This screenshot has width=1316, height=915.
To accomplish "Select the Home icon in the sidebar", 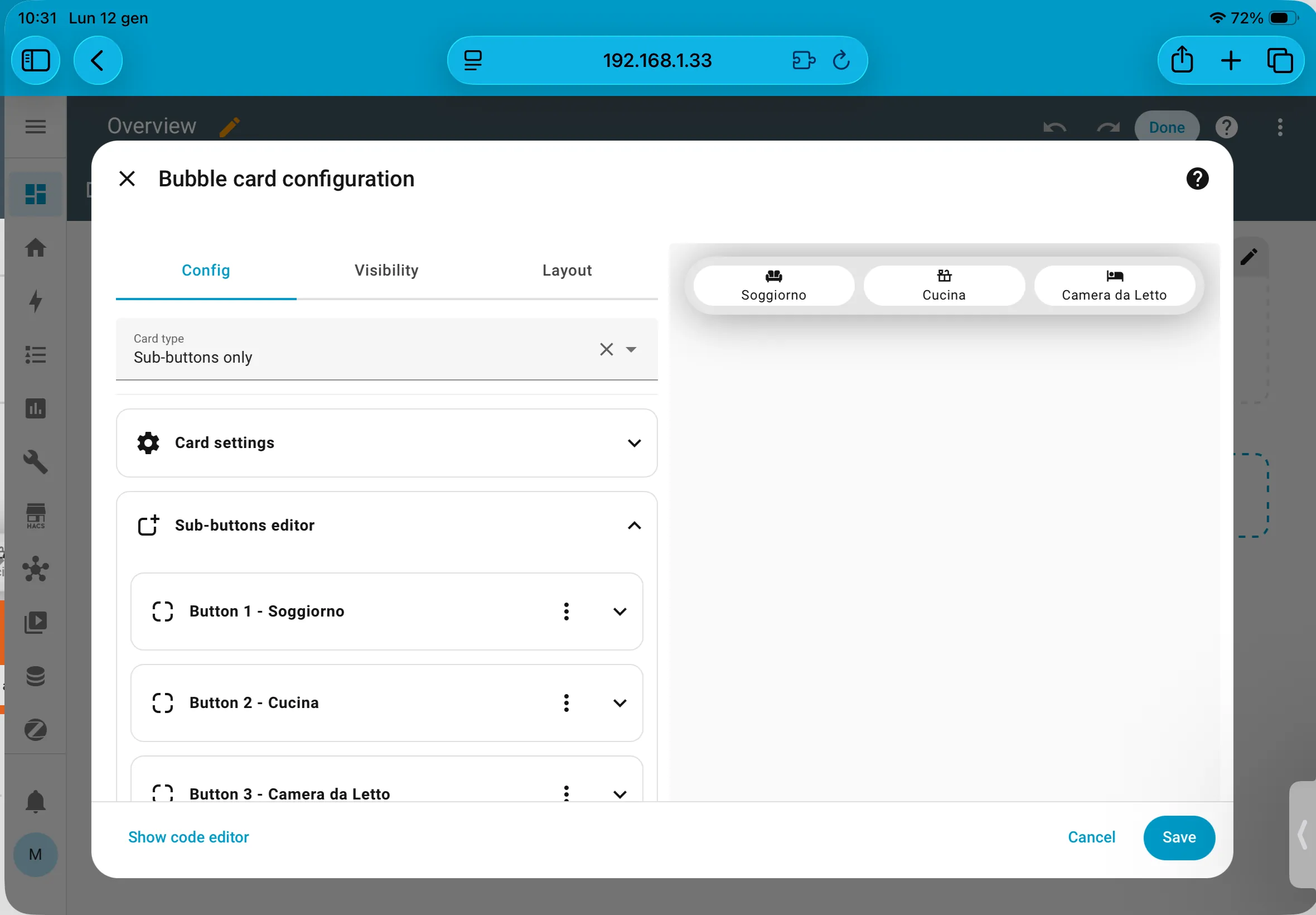I will pos(36,248).
